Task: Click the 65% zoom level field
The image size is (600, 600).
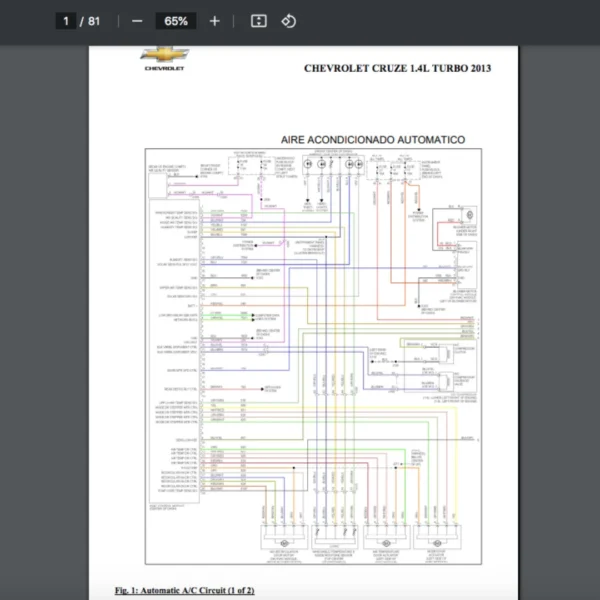Action: pyautogui.click(x=176, y=21)
